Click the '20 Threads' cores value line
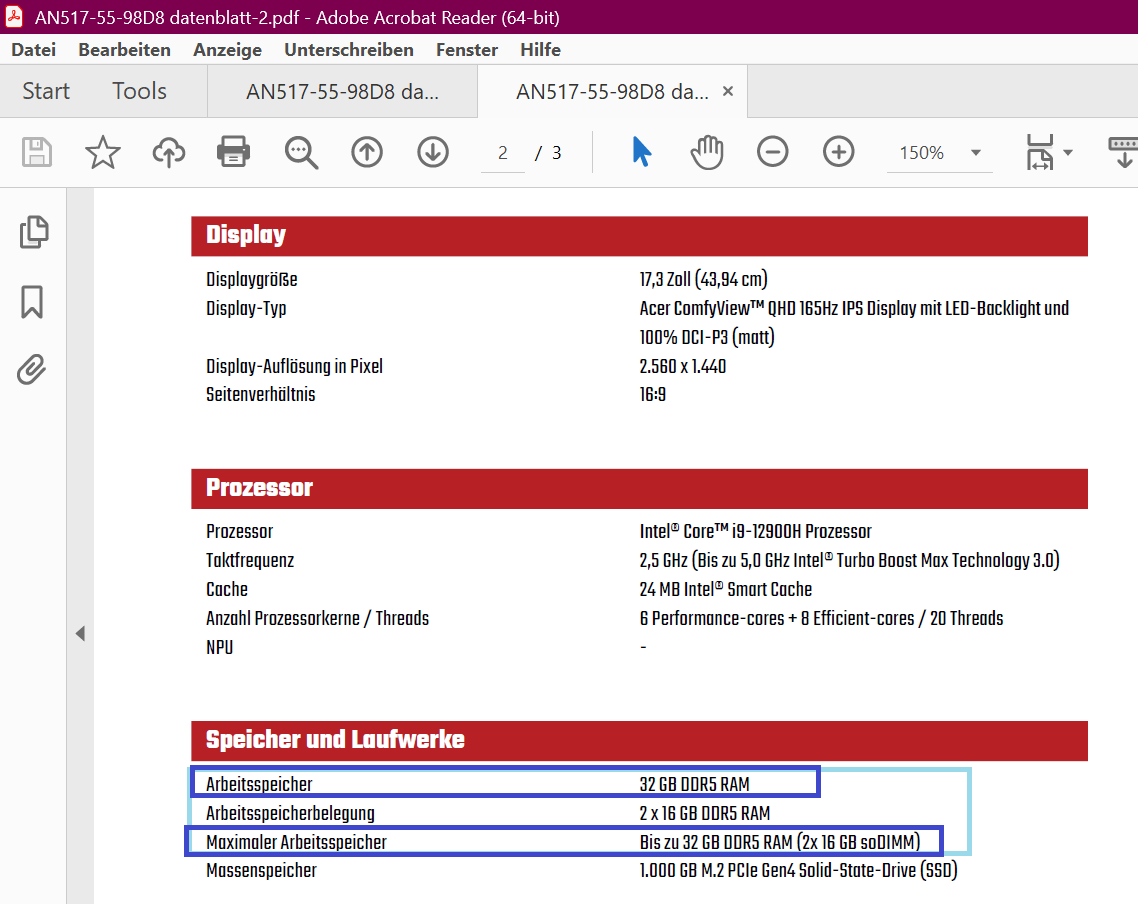 pos(821,618)
